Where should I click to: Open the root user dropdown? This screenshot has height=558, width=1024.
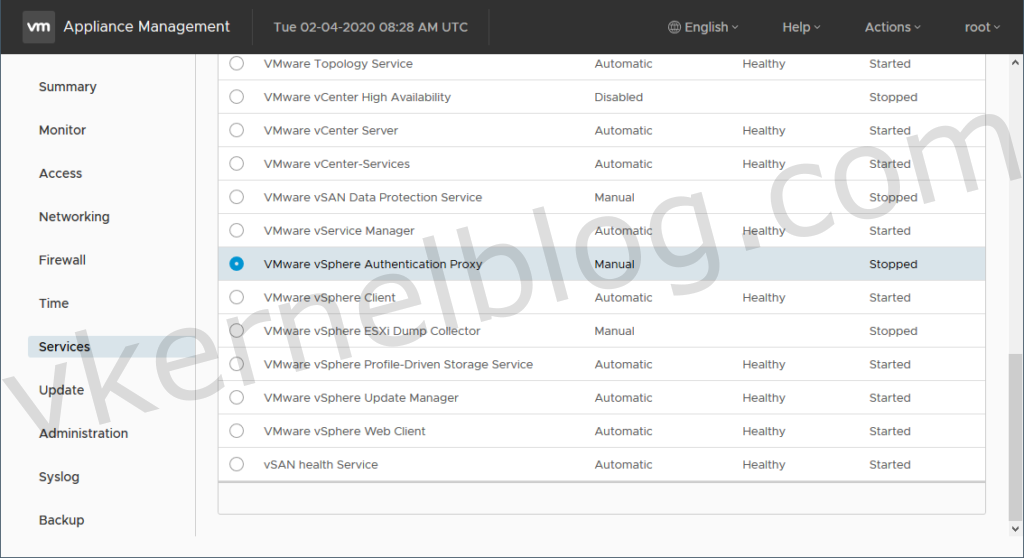(x=982, y=27)
